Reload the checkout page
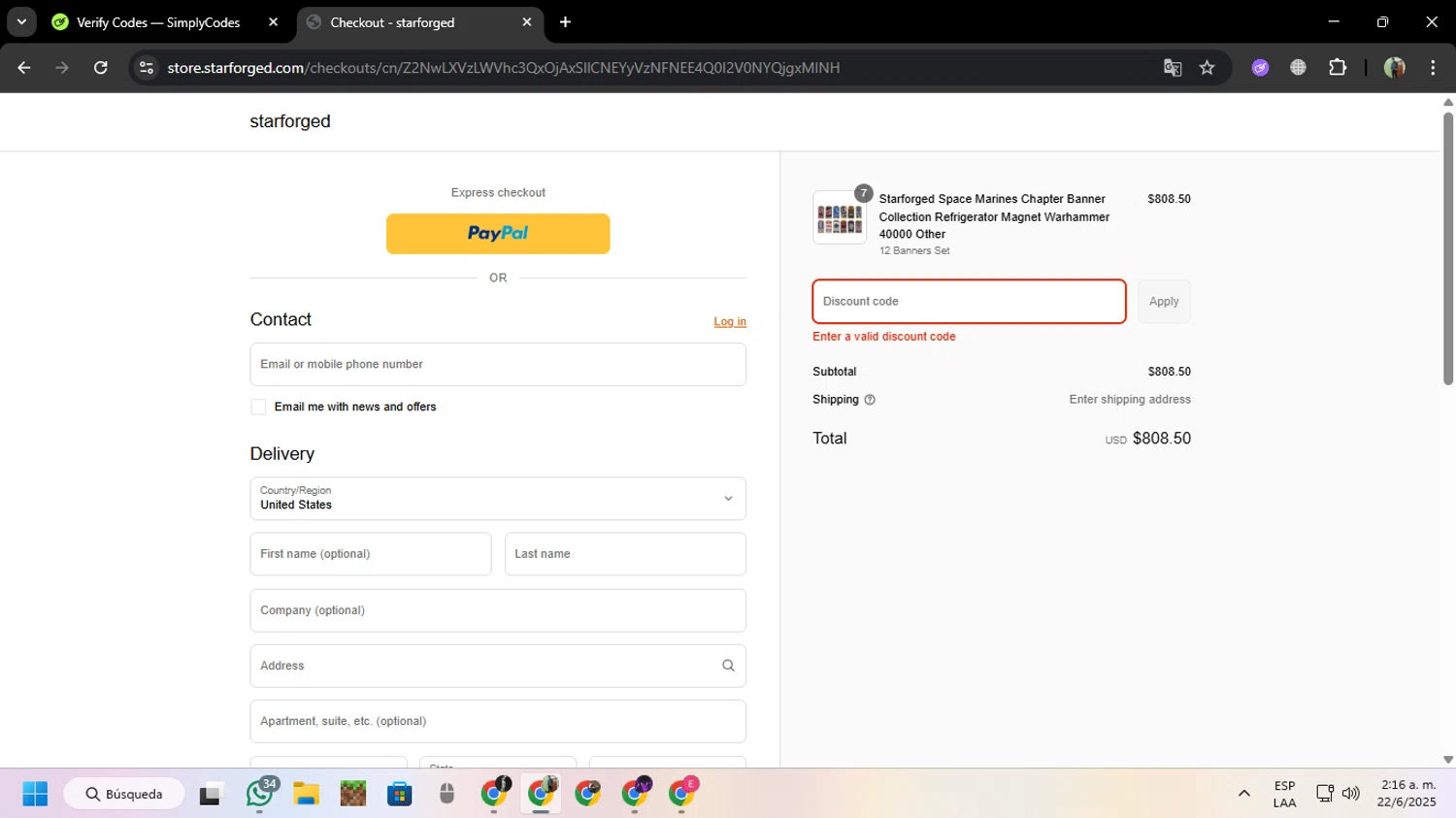 pyautogui.click(x=101, y=68)
